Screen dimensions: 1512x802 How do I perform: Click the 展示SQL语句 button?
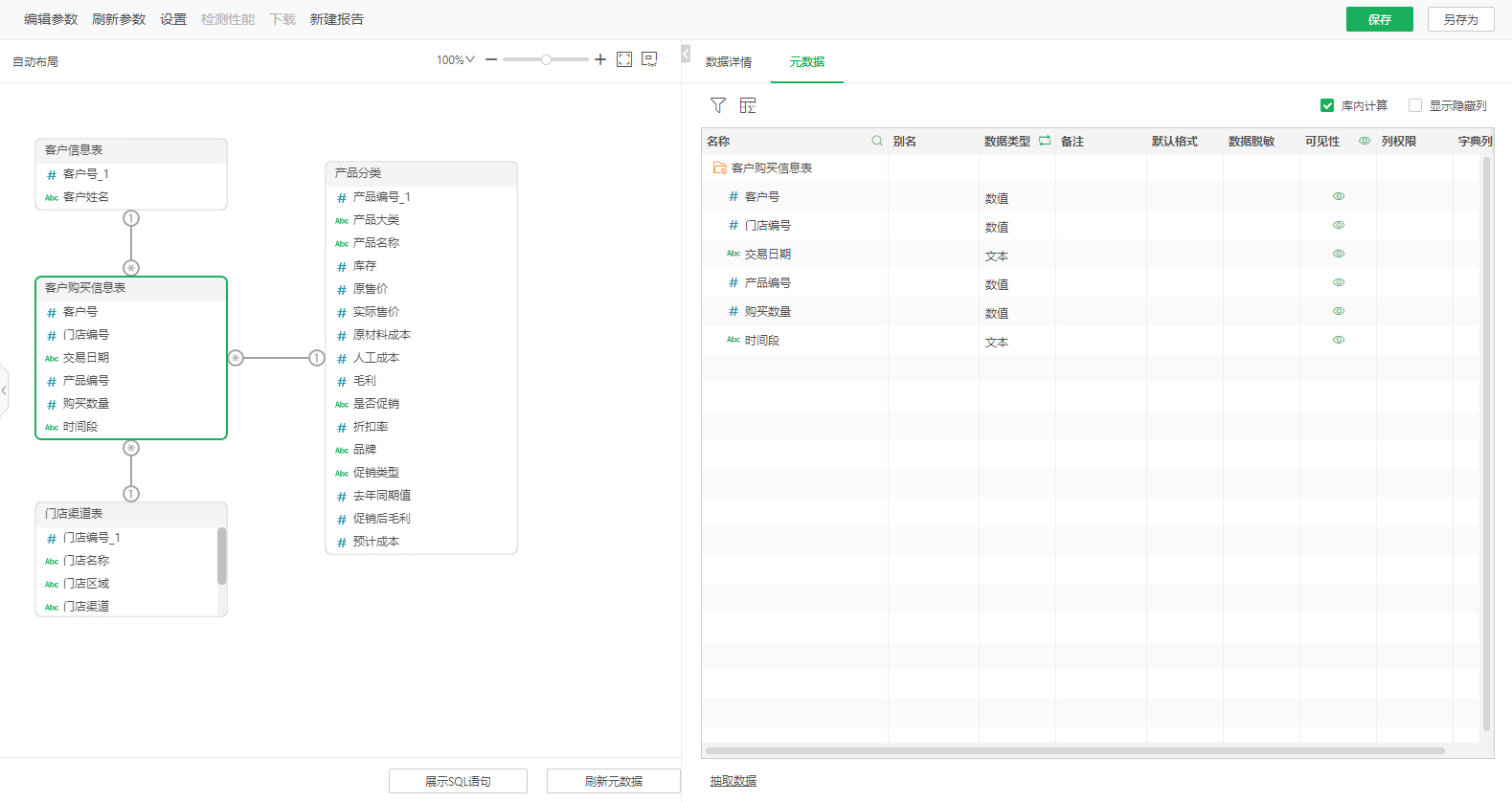(x=458, y=781)
